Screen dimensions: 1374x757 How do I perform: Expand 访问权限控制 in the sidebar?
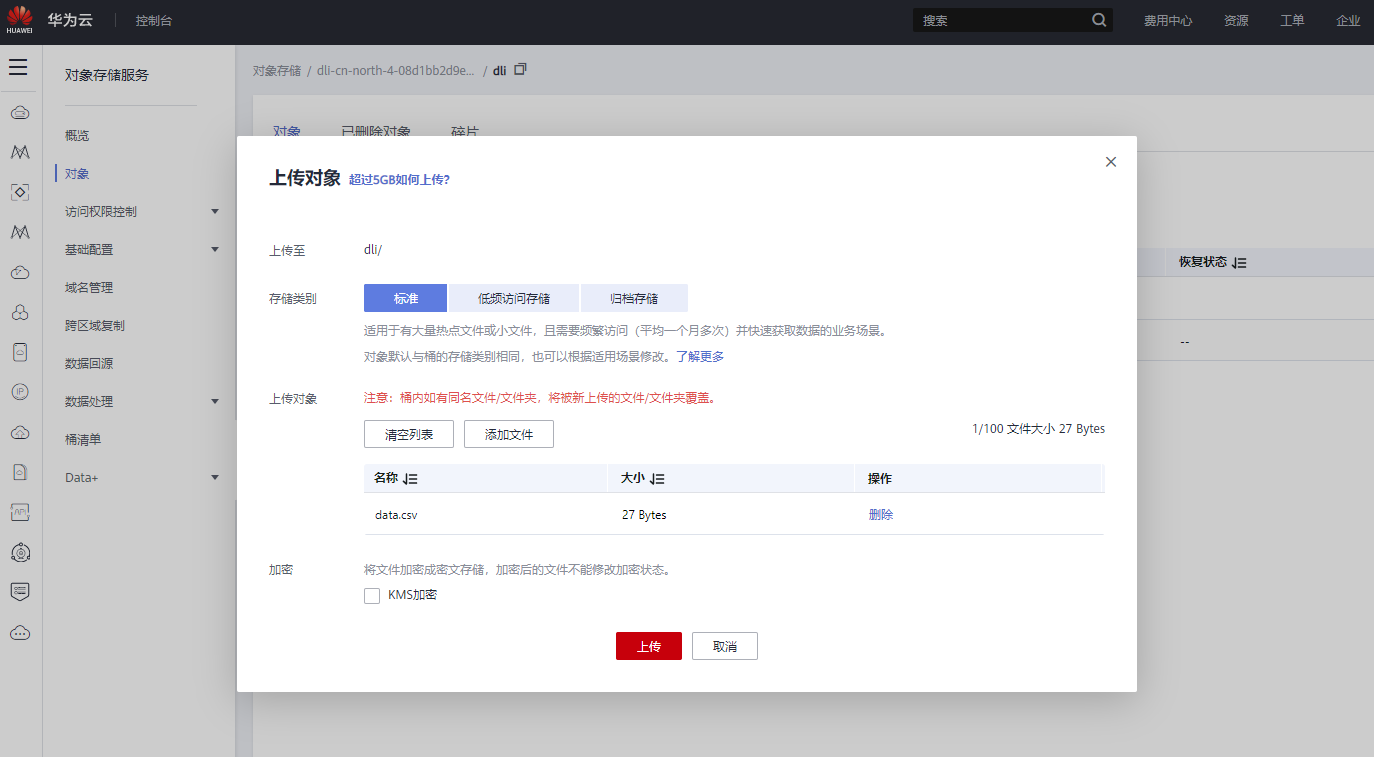[215, 212]
